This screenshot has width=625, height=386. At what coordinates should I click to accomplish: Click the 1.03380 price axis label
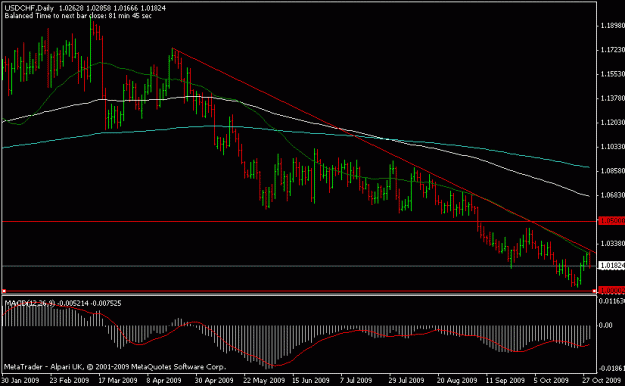[x=612, y=243]
